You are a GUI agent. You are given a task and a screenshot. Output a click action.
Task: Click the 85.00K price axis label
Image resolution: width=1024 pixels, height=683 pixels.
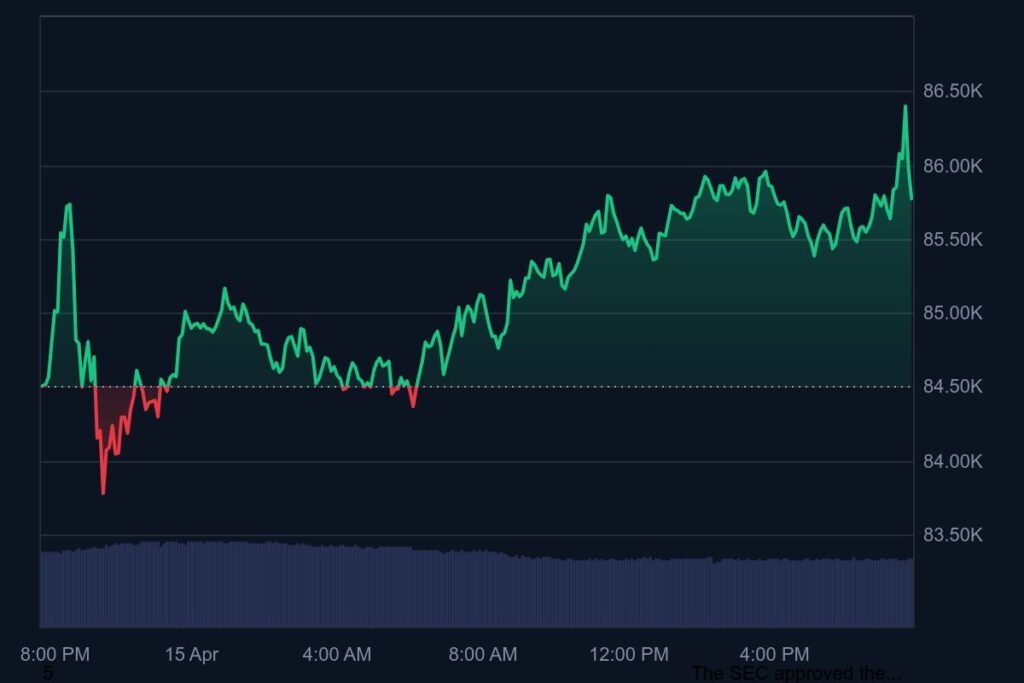click(952, 313)
